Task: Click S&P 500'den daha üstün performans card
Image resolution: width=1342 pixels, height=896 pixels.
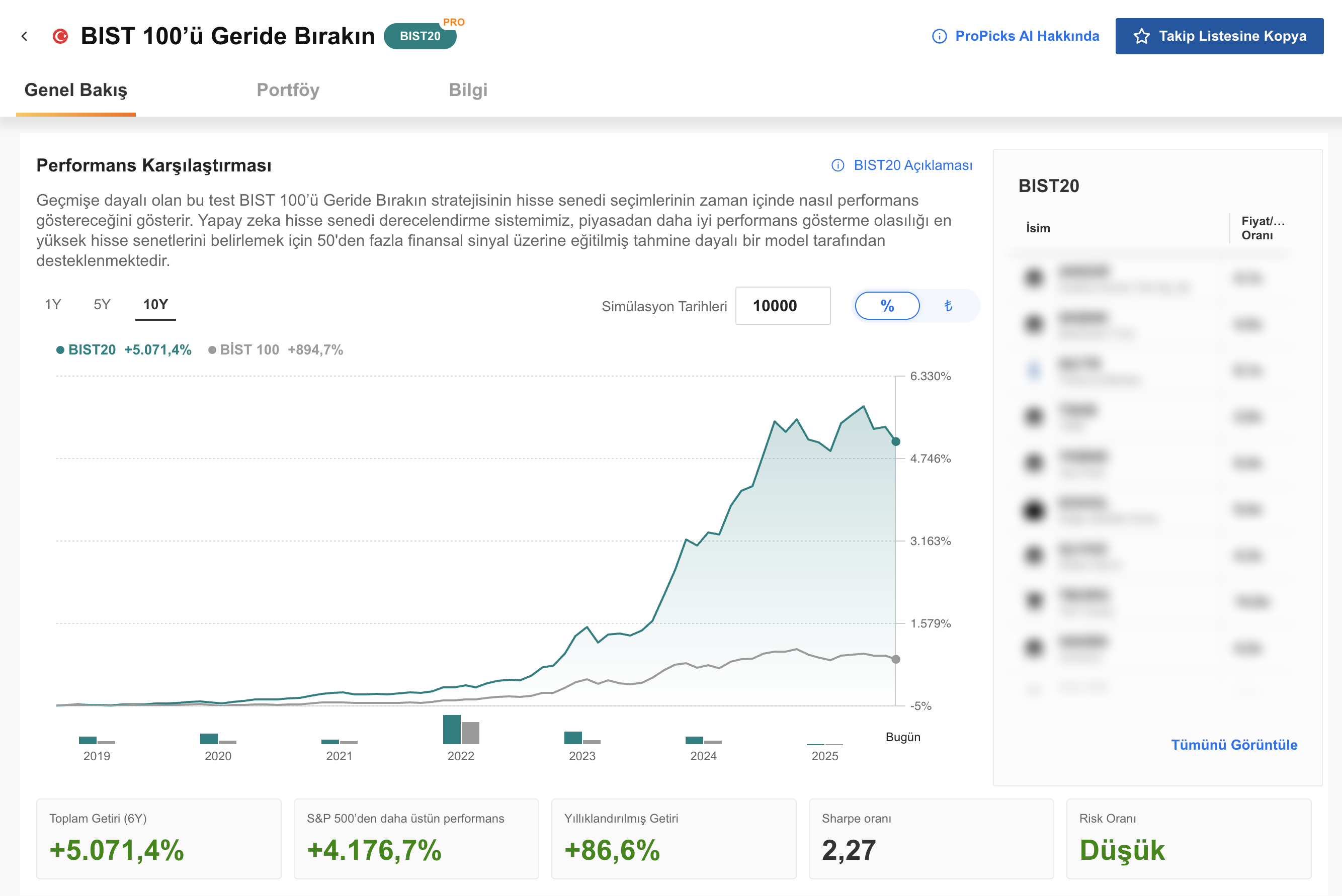Action: (416, 839)
